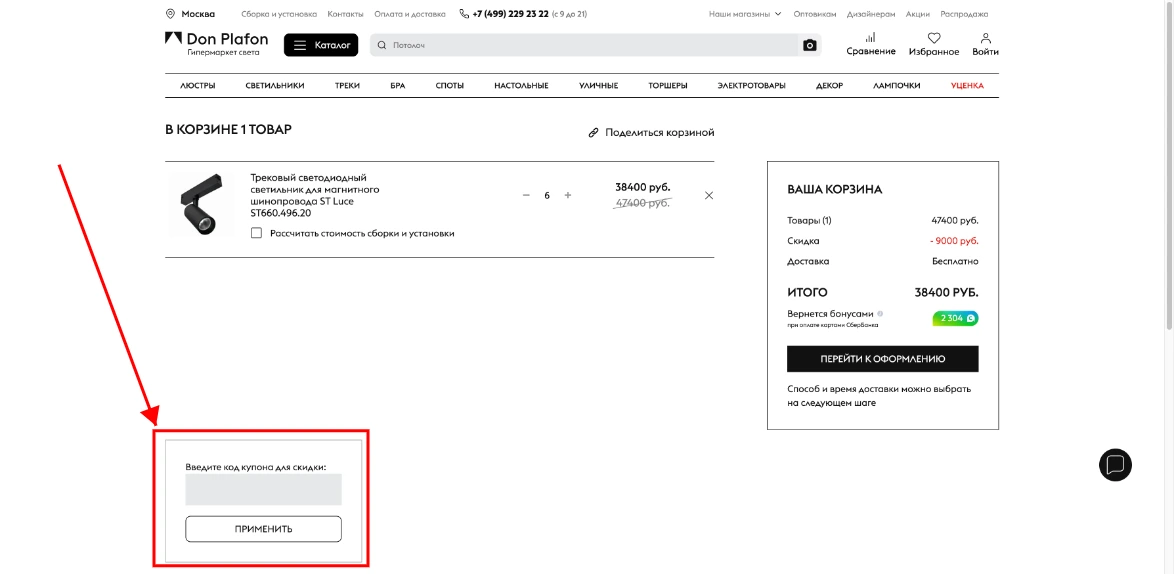Open Оптовикам link

(815, 13)
